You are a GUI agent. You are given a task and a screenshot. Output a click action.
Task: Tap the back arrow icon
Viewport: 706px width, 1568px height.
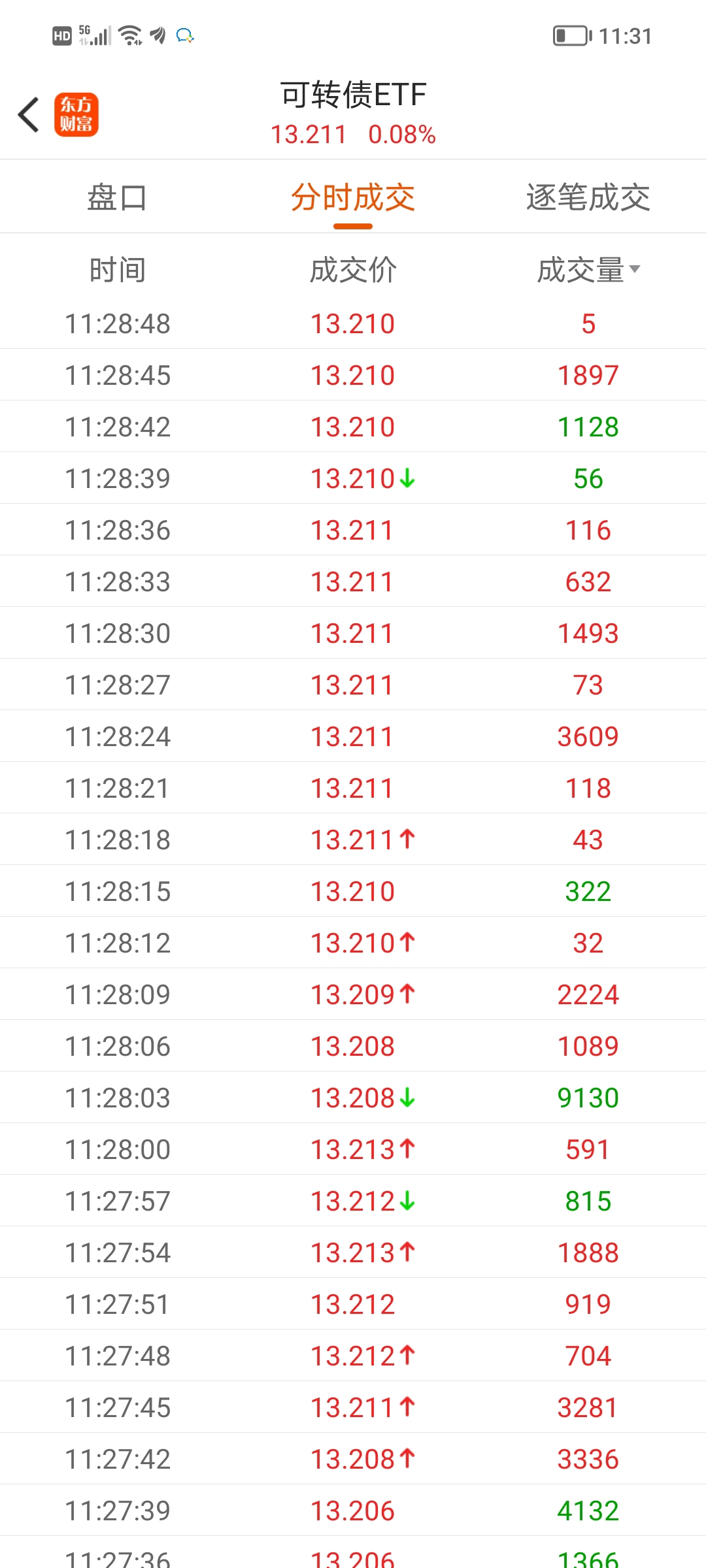[29, 115]
